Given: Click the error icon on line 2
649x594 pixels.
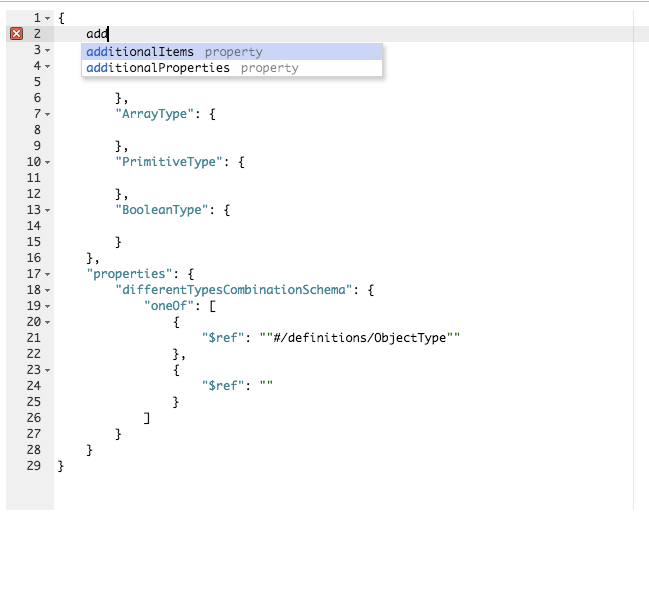Looking at the screenshot, I should (16, 34).
